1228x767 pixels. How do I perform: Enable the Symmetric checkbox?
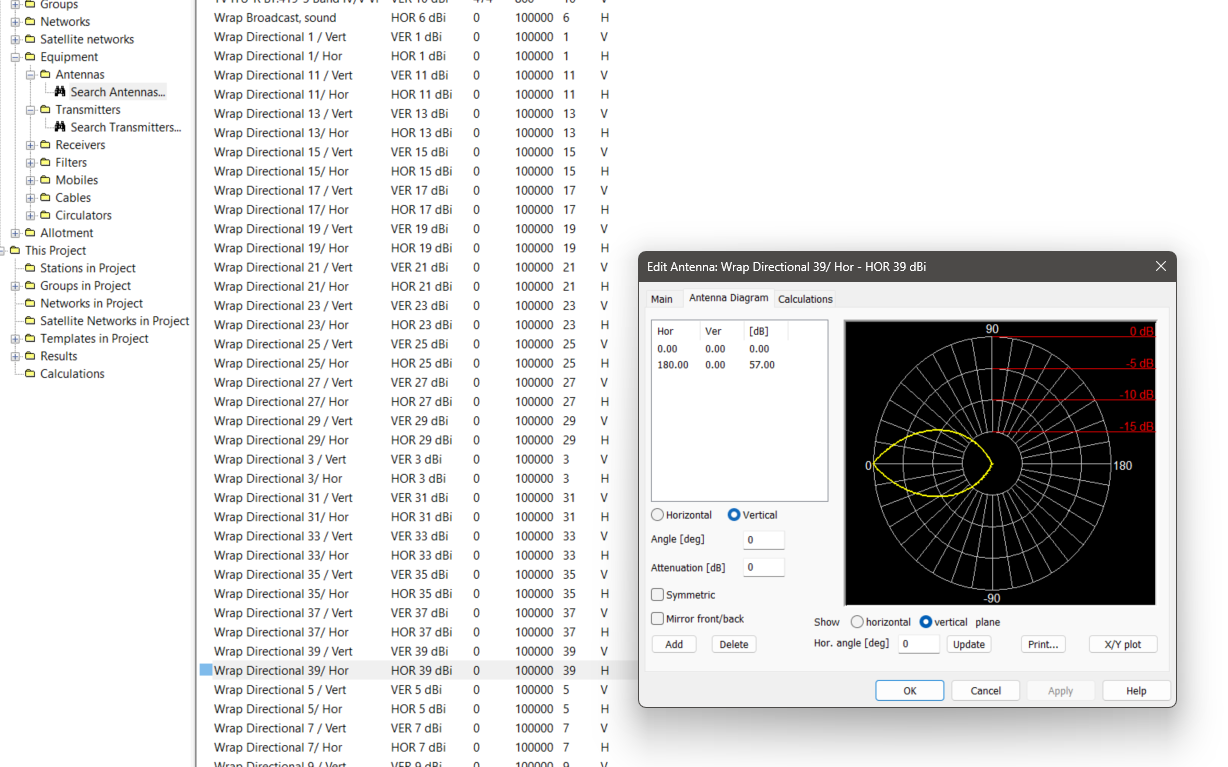click(x=657, y=595)
